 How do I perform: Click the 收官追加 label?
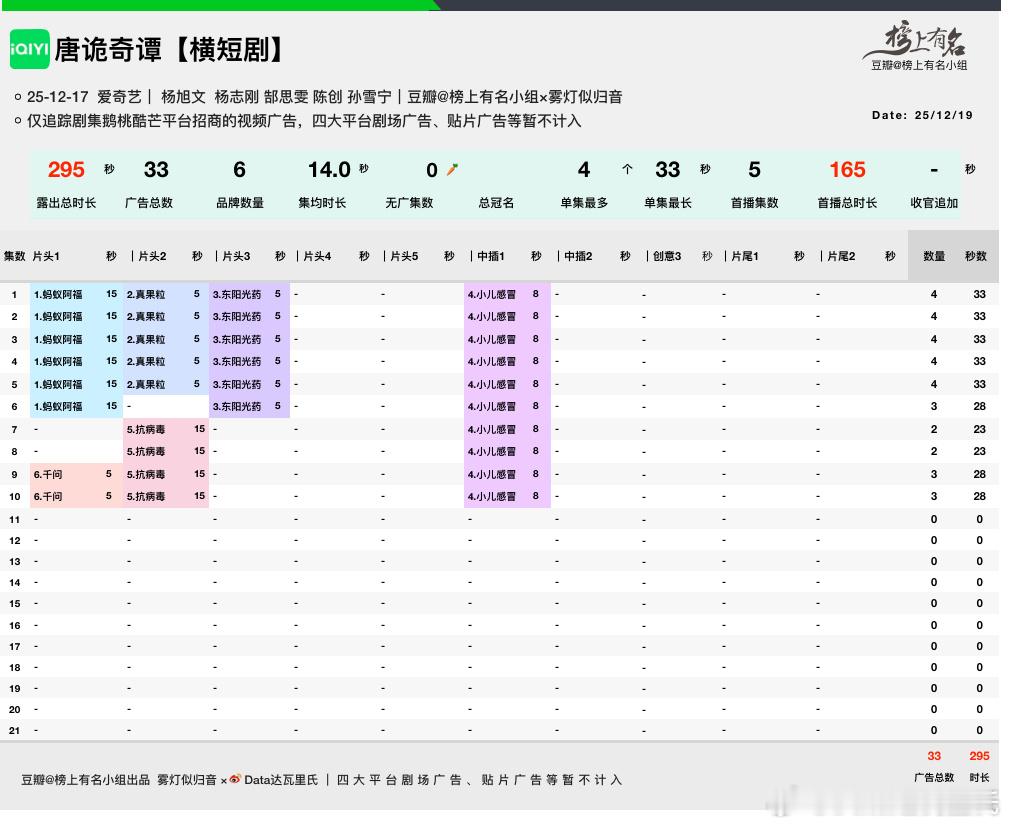(x=934, y=203)
